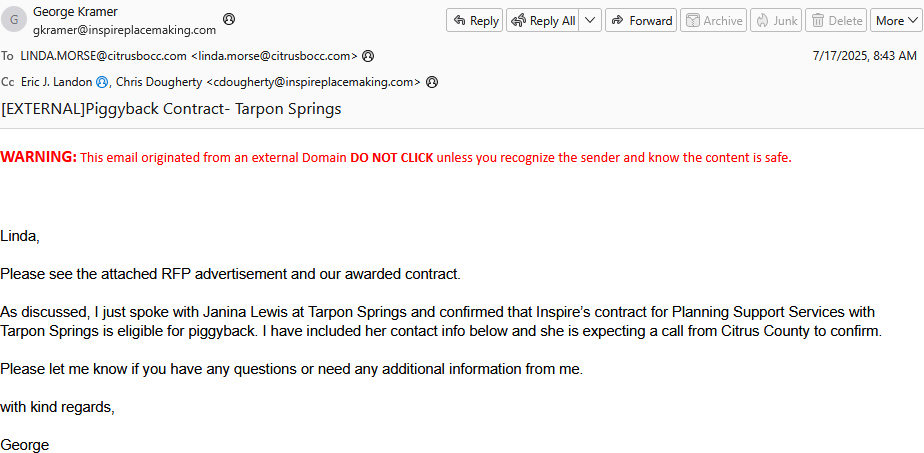Click address book icon beside Eric J. Landon
924x453 pixels.
(102, 82)
